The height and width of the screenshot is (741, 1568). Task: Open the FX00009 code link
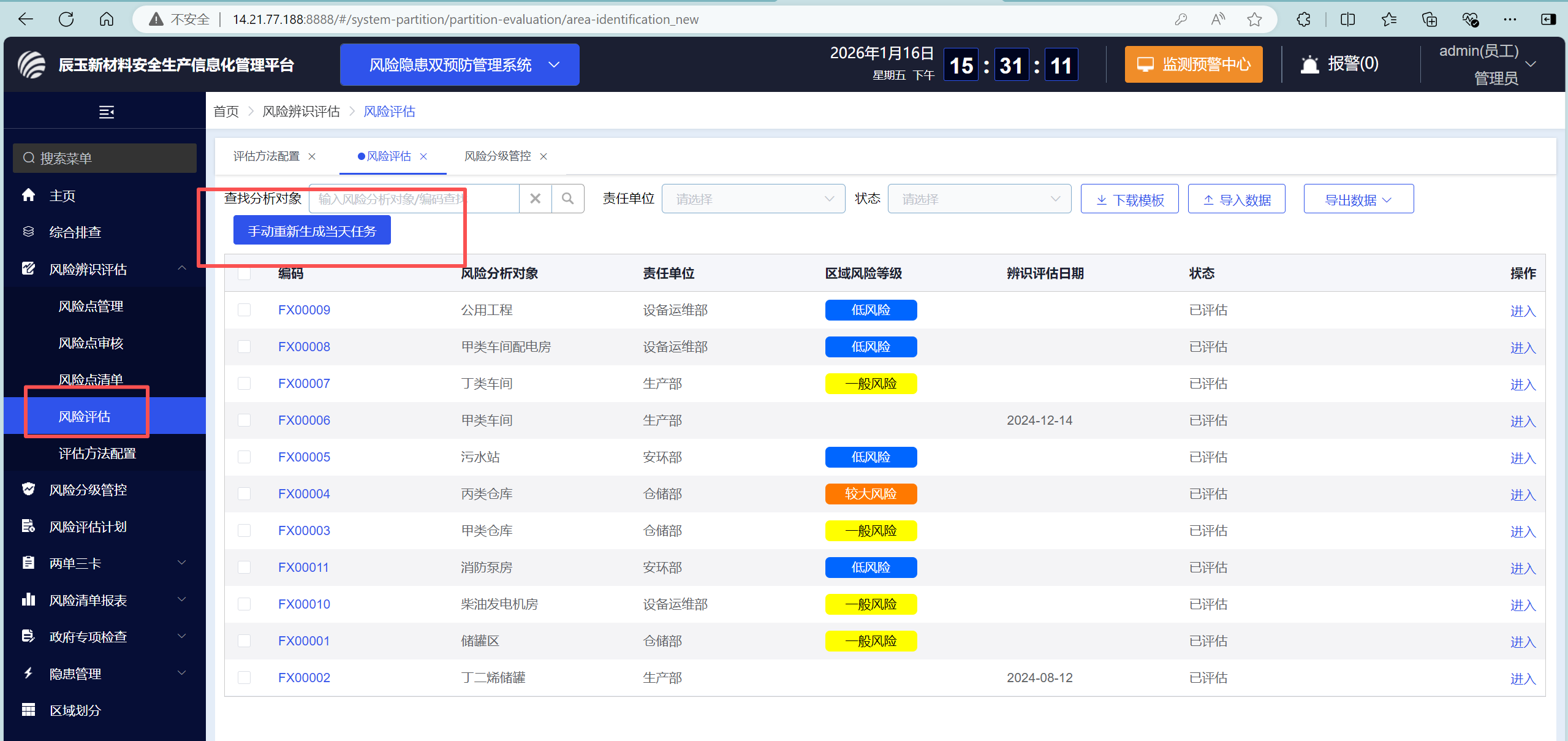click(x=304, y=310)
